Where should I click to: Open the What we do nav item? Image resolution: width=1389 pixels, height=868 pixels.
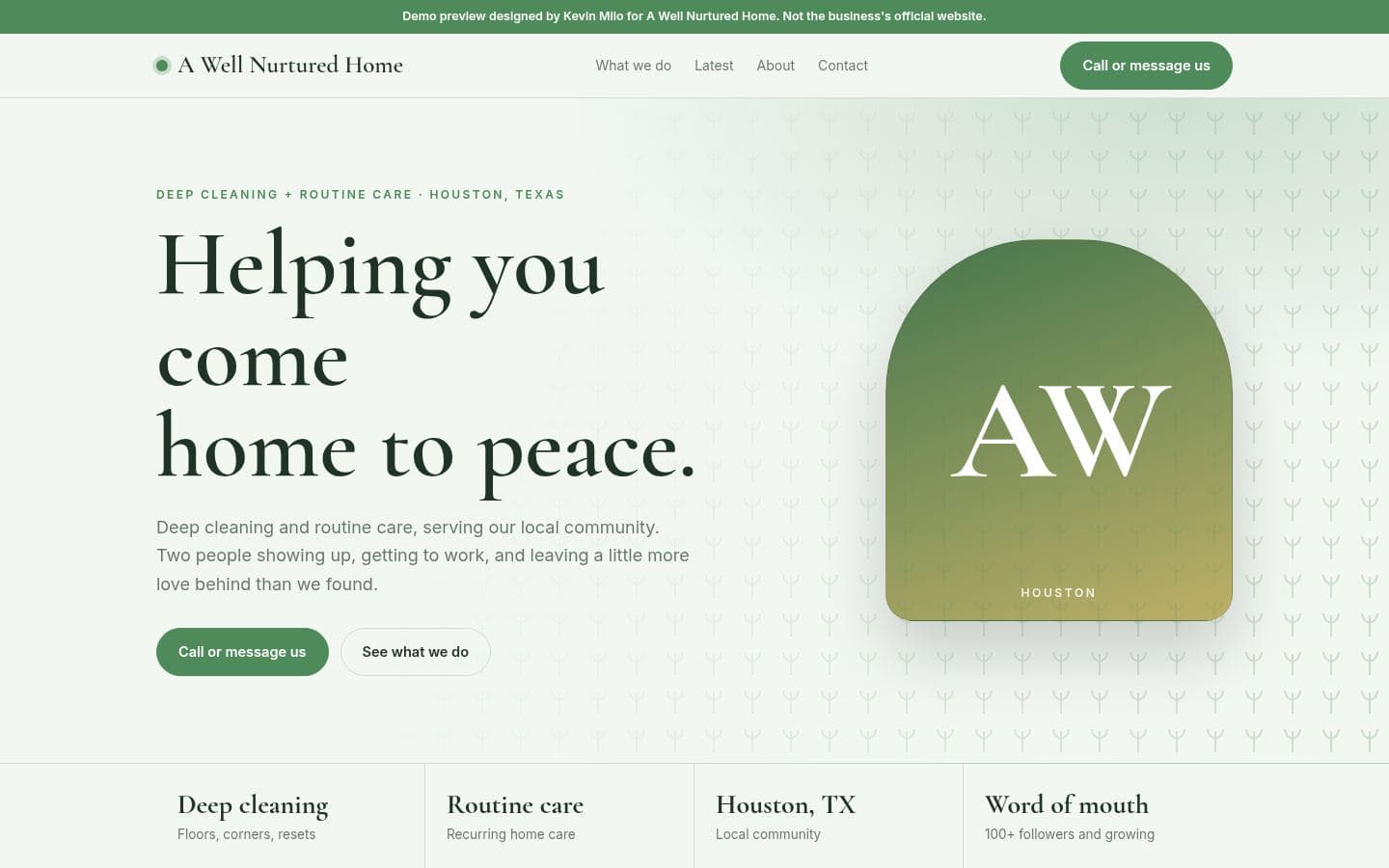pyautogui.click(x=633, y=66)
